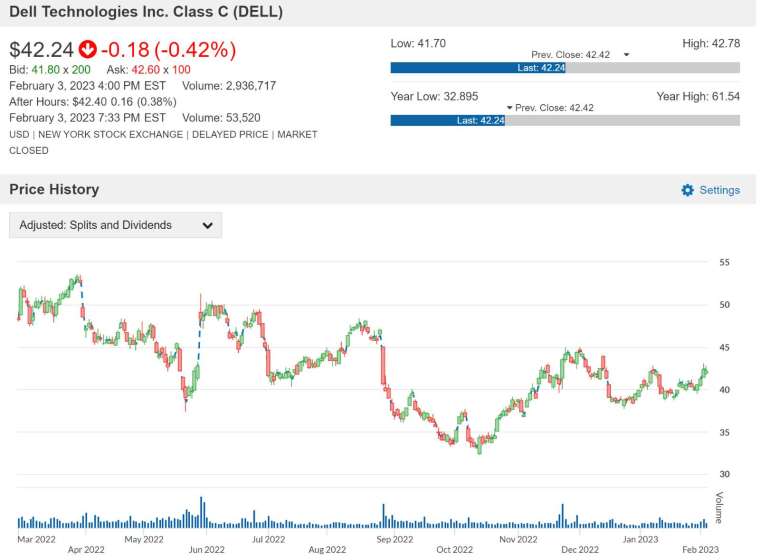Click the Volume axis label
The width and height of the screenshot is (760, 560).
coord(719,507)
